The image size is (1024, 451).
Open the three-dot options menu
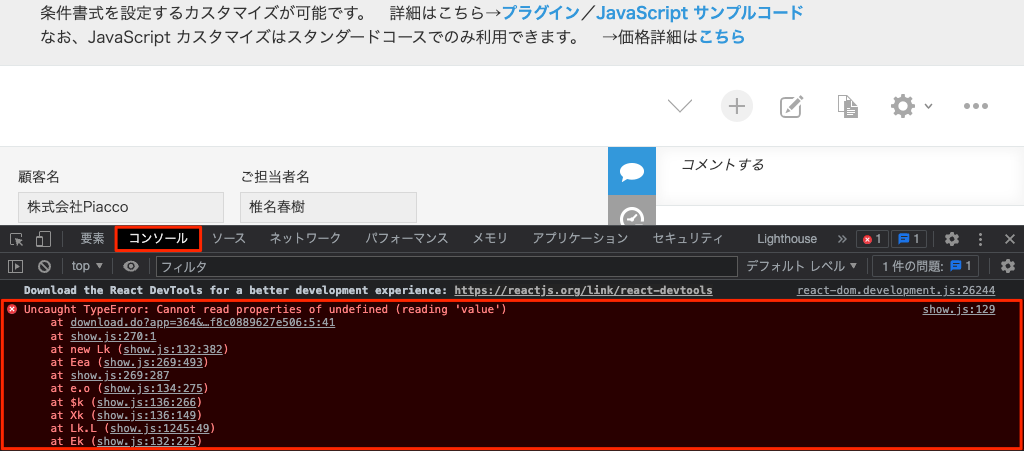pyautogui.click(x=976, y=106)
